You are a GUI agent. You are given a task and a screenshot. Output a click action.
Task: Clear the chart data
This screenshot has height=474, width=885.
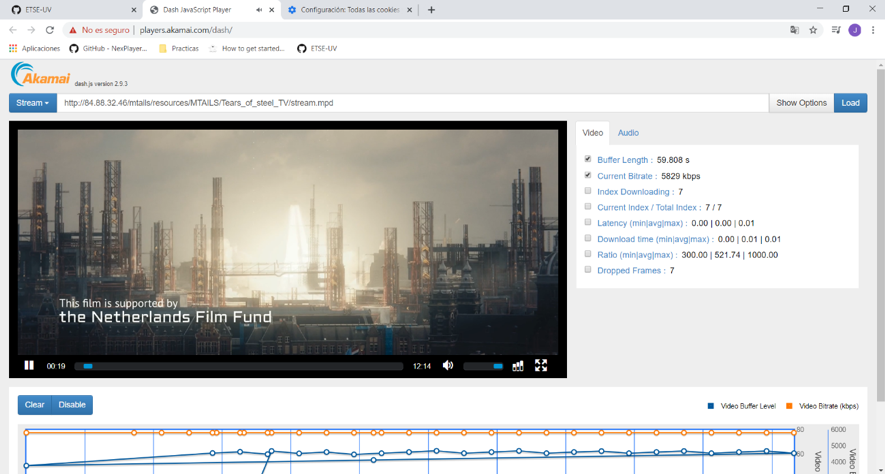coord(34,405)
